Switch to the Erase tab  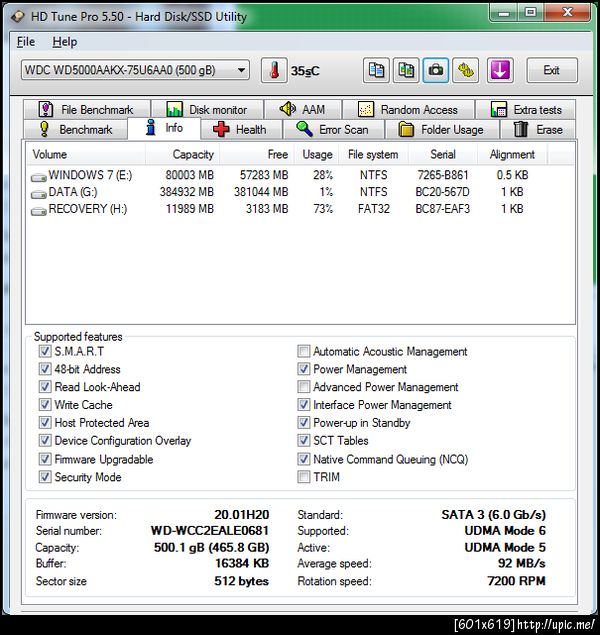click(x=538, y=130)
